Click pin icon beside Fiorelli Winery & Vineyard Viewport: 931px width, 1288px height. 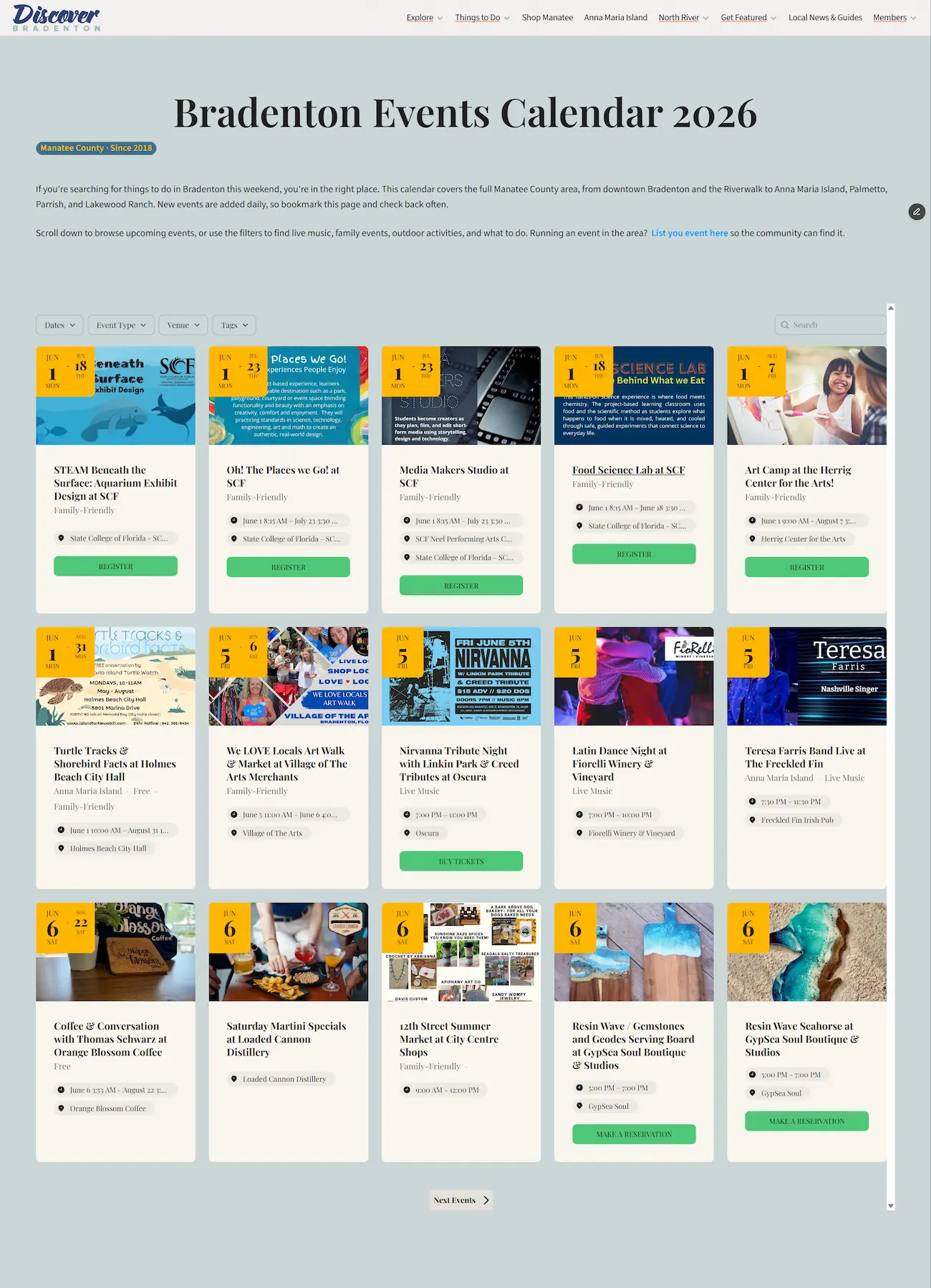(x=579, y=833)
